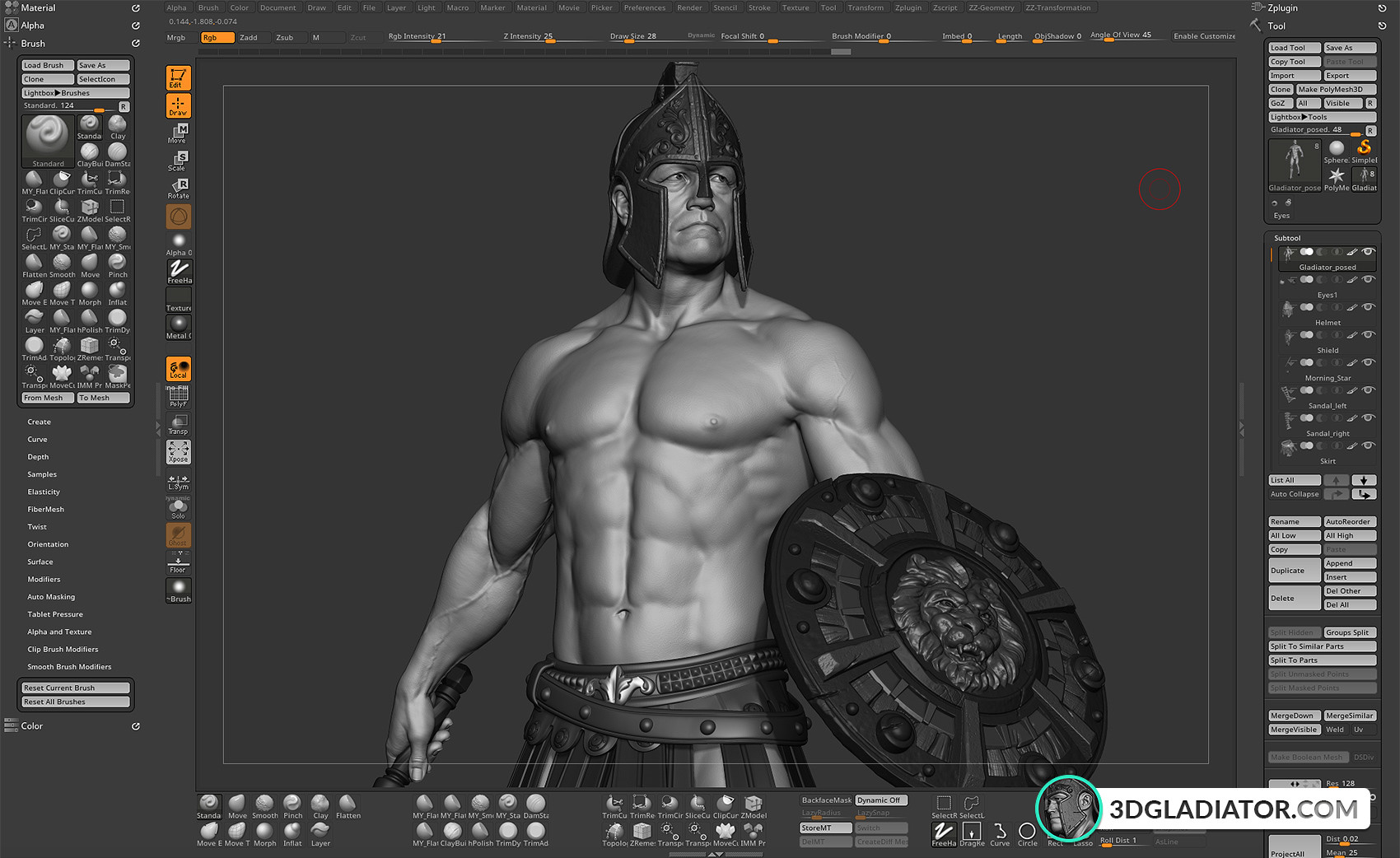Hide the Helmet subtool

click(1368, 308)
